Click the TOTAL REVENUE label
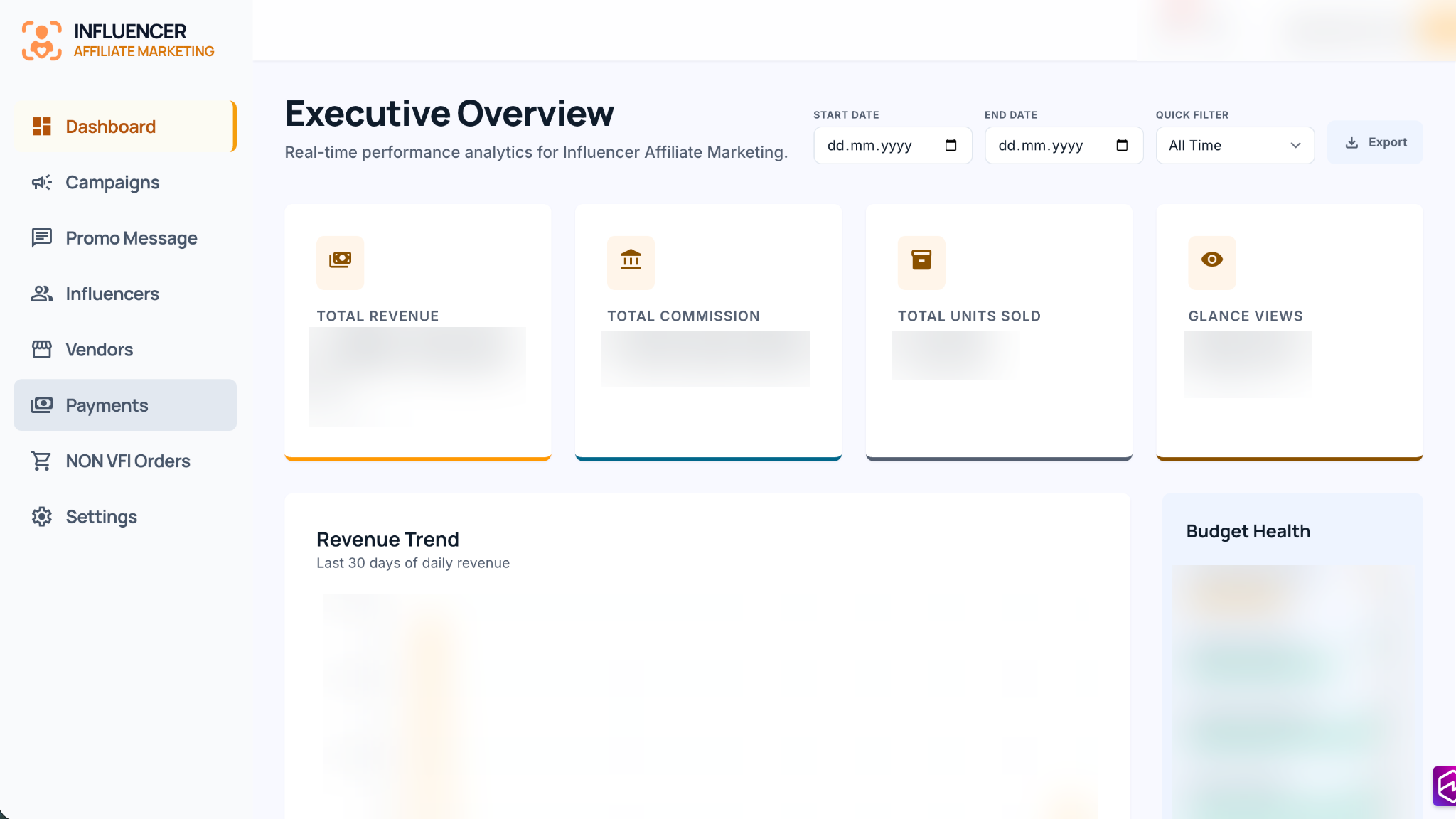The height and width of the screenshot is (819, 1456). [x=378, y=316]
